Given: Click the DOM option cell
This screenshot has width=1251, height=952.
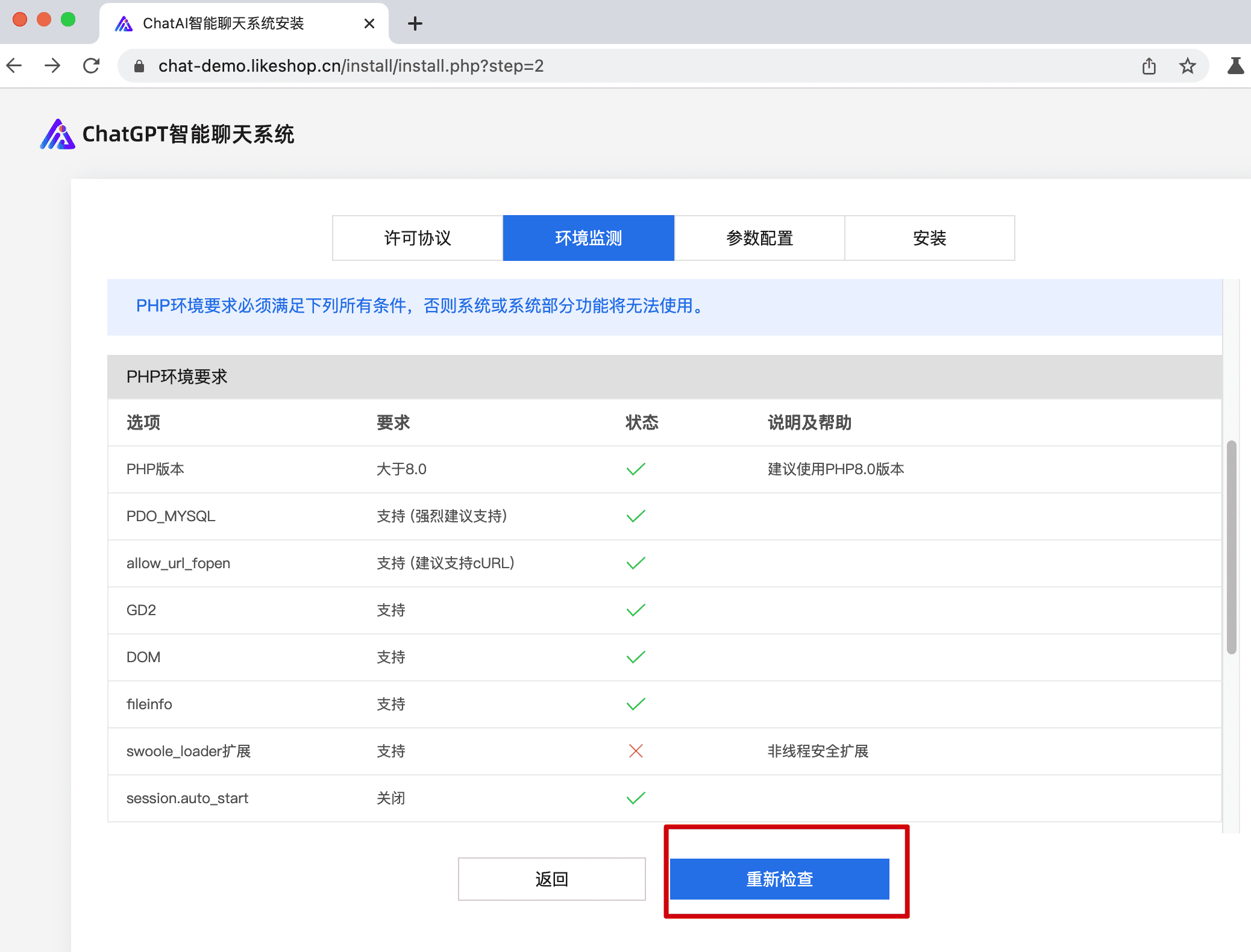Looking at the screenshot, I should pos(143,657).
